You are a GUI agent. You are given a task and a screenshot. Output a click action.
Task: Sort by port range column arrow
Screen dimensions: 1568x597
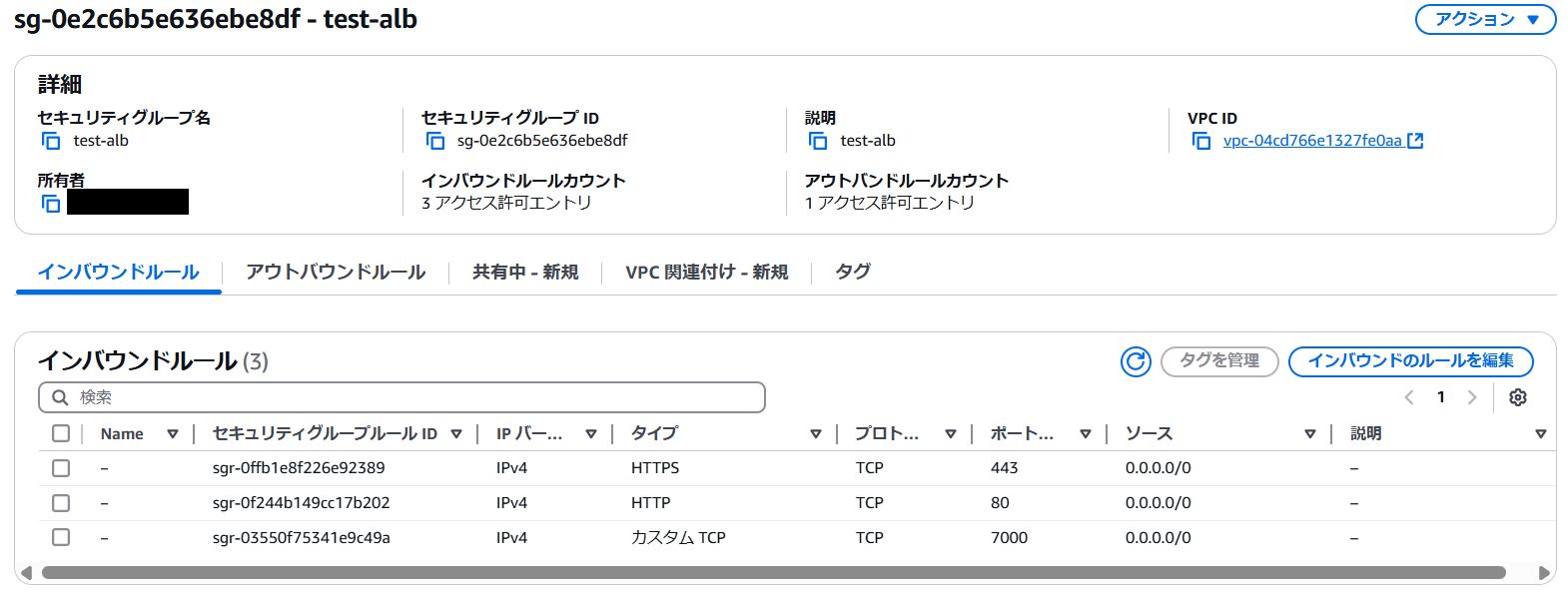point(1086,434)
